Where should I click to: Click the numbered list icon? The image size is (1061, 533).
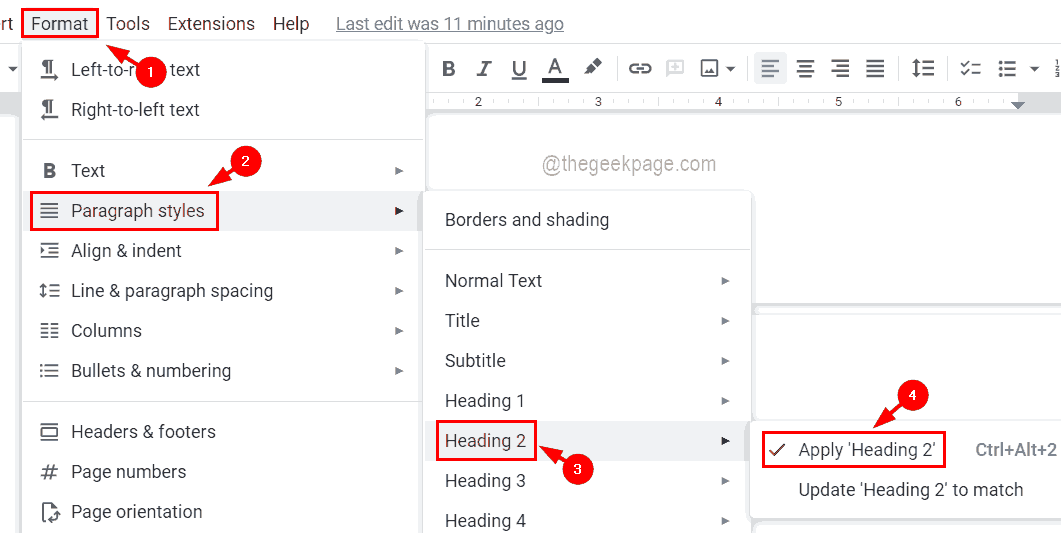1057,68
